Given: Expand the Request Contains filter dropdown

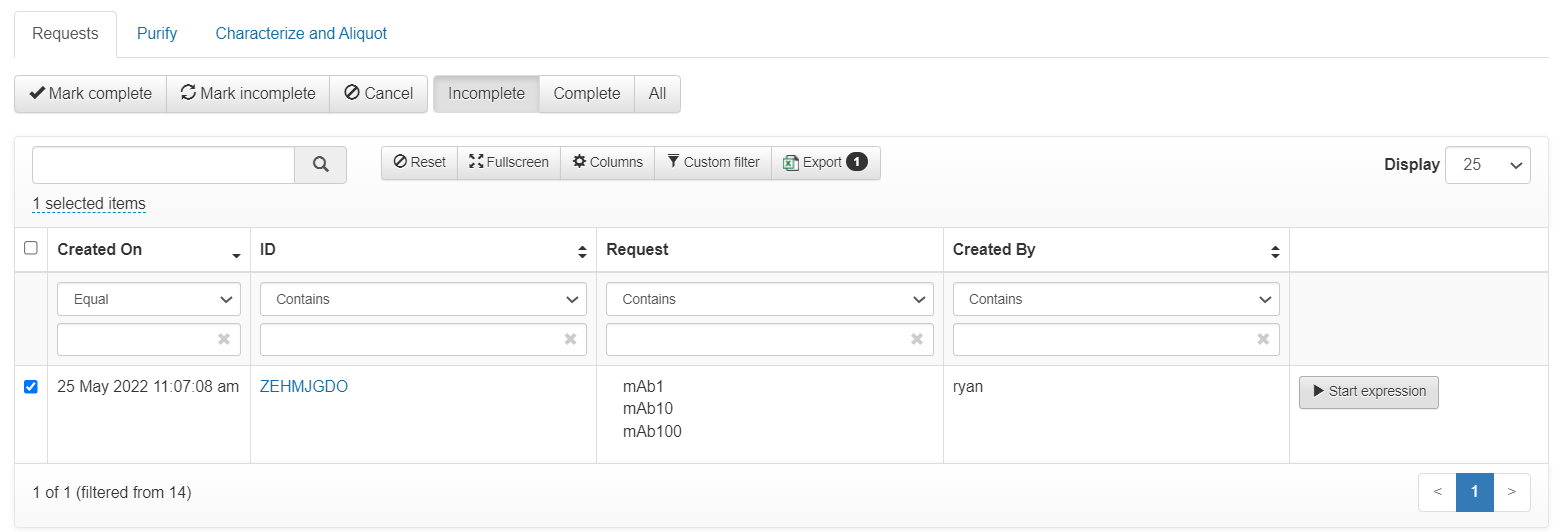Looking at the screenshot, I should [769, 299].
